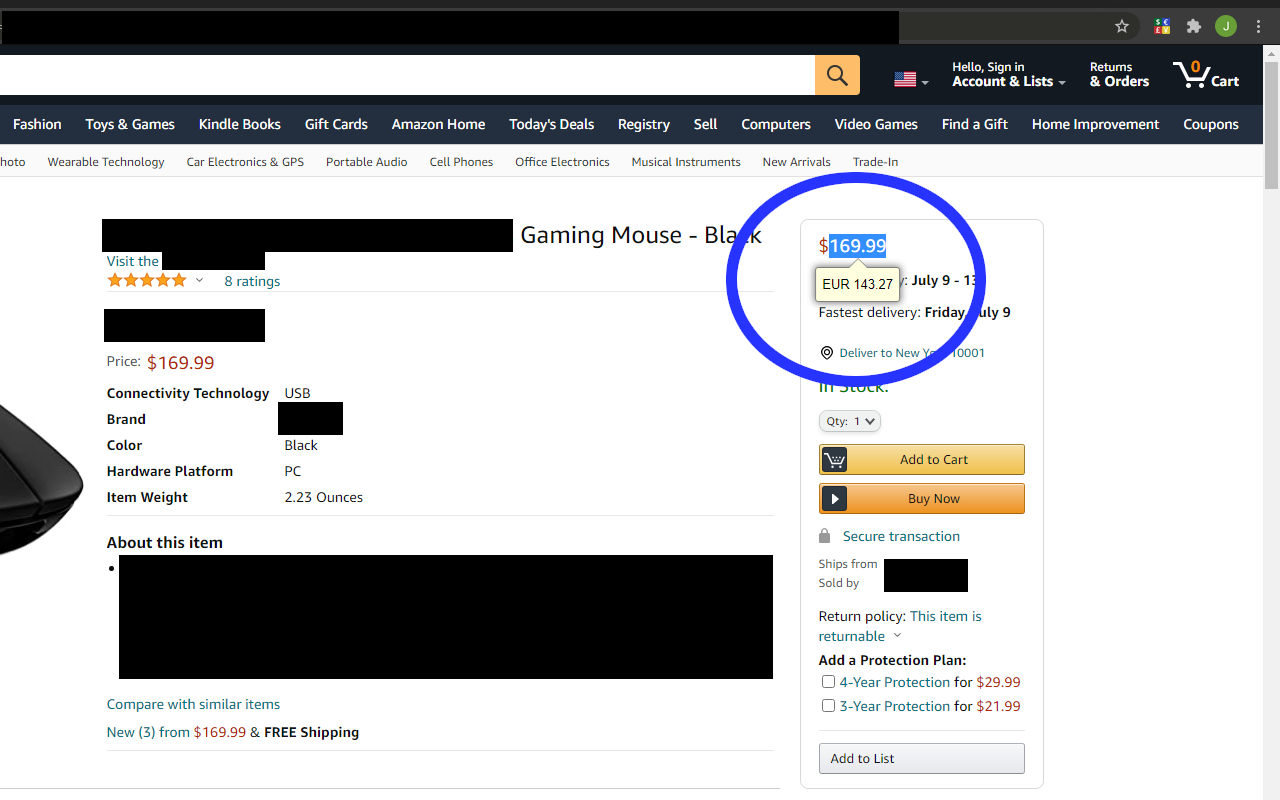Click the Buy Now button
Image resolution: width=1280 pixels, height=800 pixels.
point(922,498)
